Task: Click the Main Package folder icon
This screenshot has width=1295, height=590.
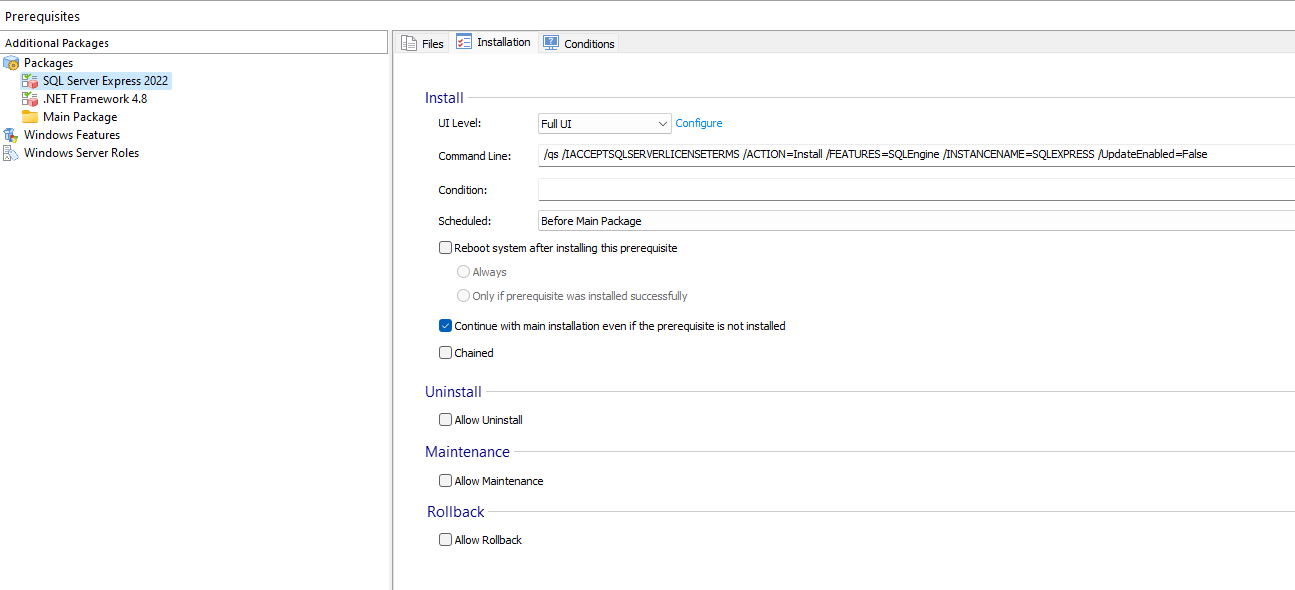Action: 30,117
